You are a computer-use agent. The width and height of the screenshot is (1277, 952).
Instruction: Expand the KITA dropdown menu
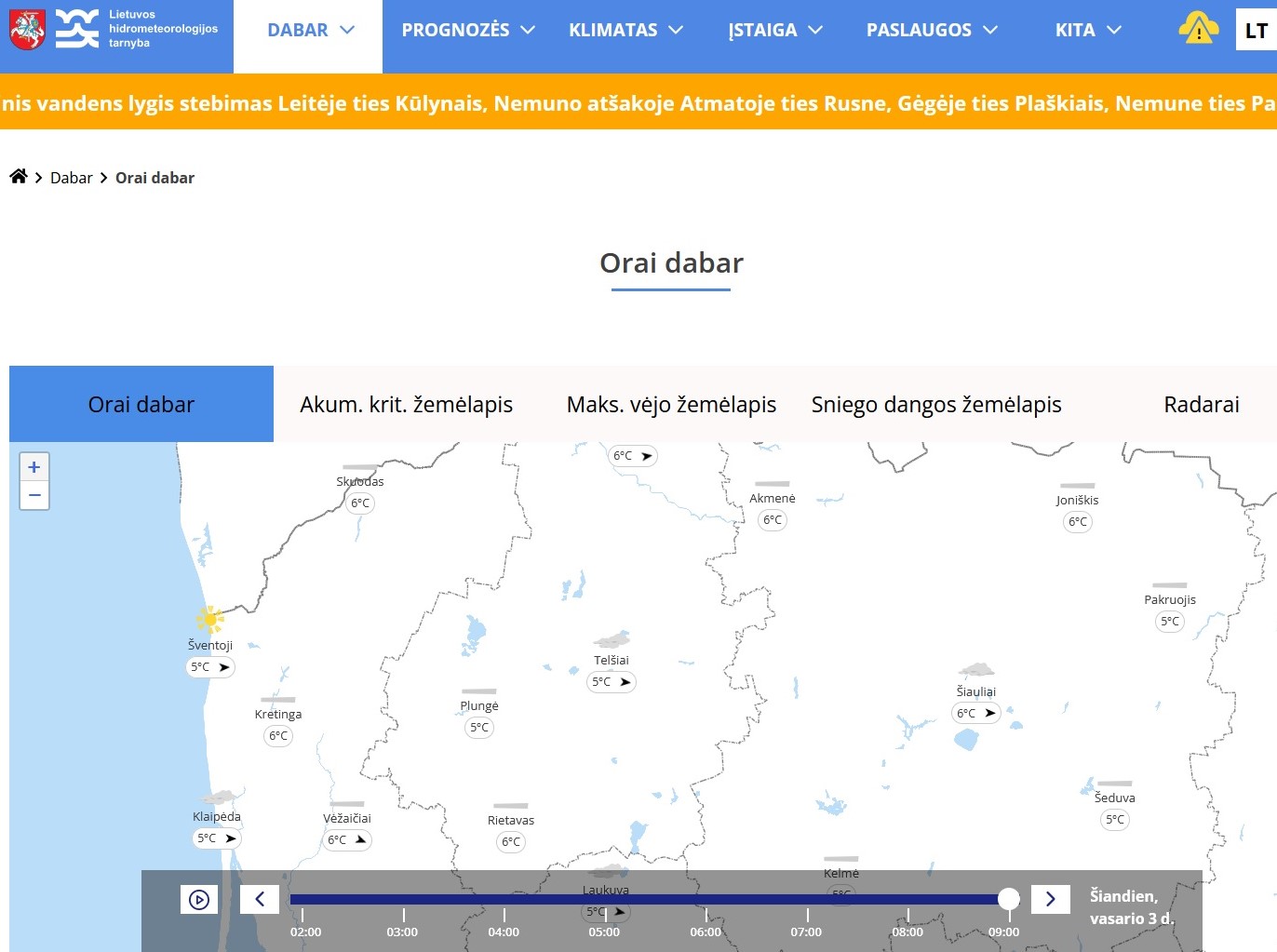click(x=1088, y=31)
